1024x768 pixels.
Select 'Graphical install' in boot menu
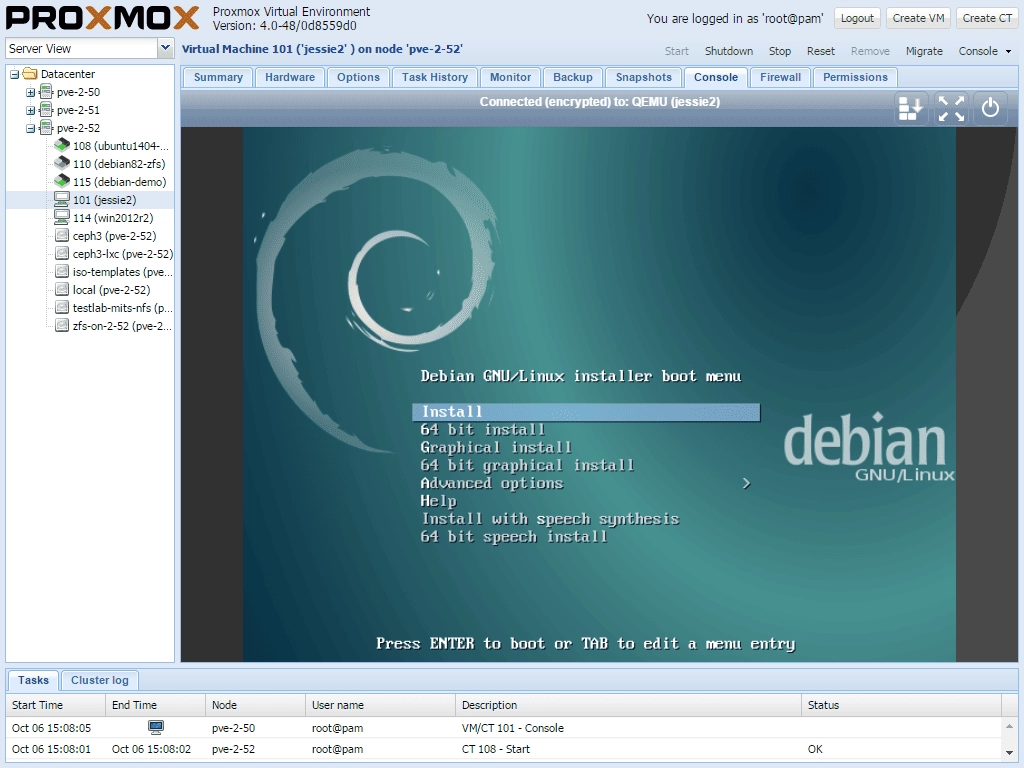pyautogui.click(x=496, y=447)
